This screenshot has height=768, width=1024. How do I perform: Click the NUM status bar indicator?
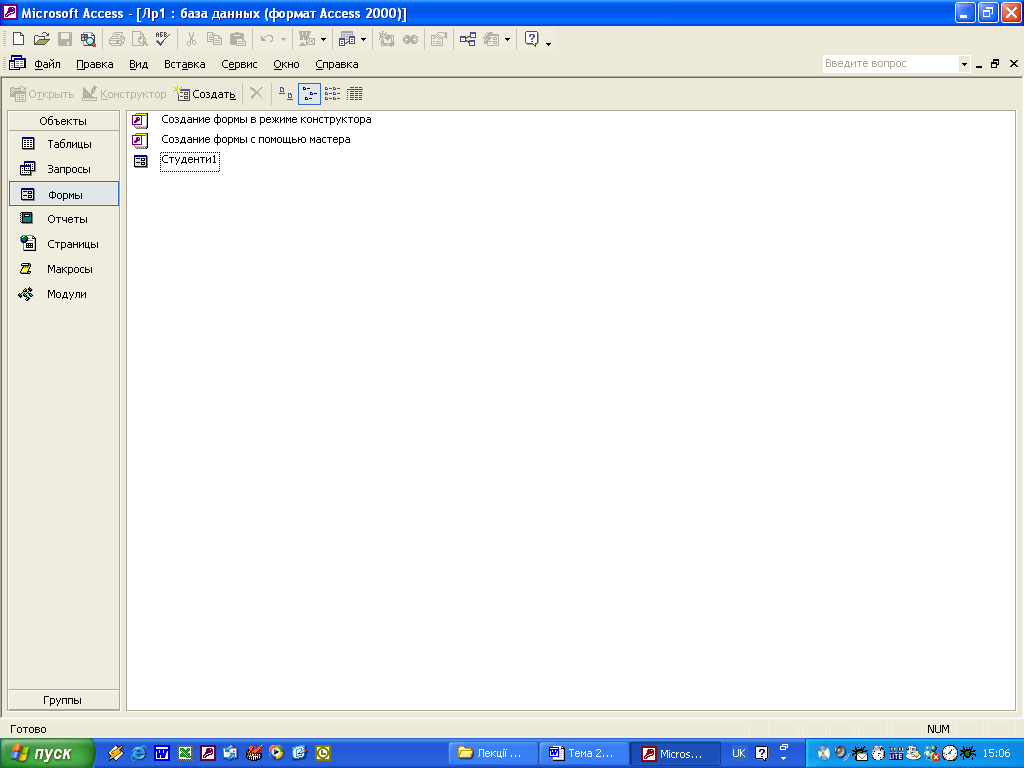(x=938, y=729)
